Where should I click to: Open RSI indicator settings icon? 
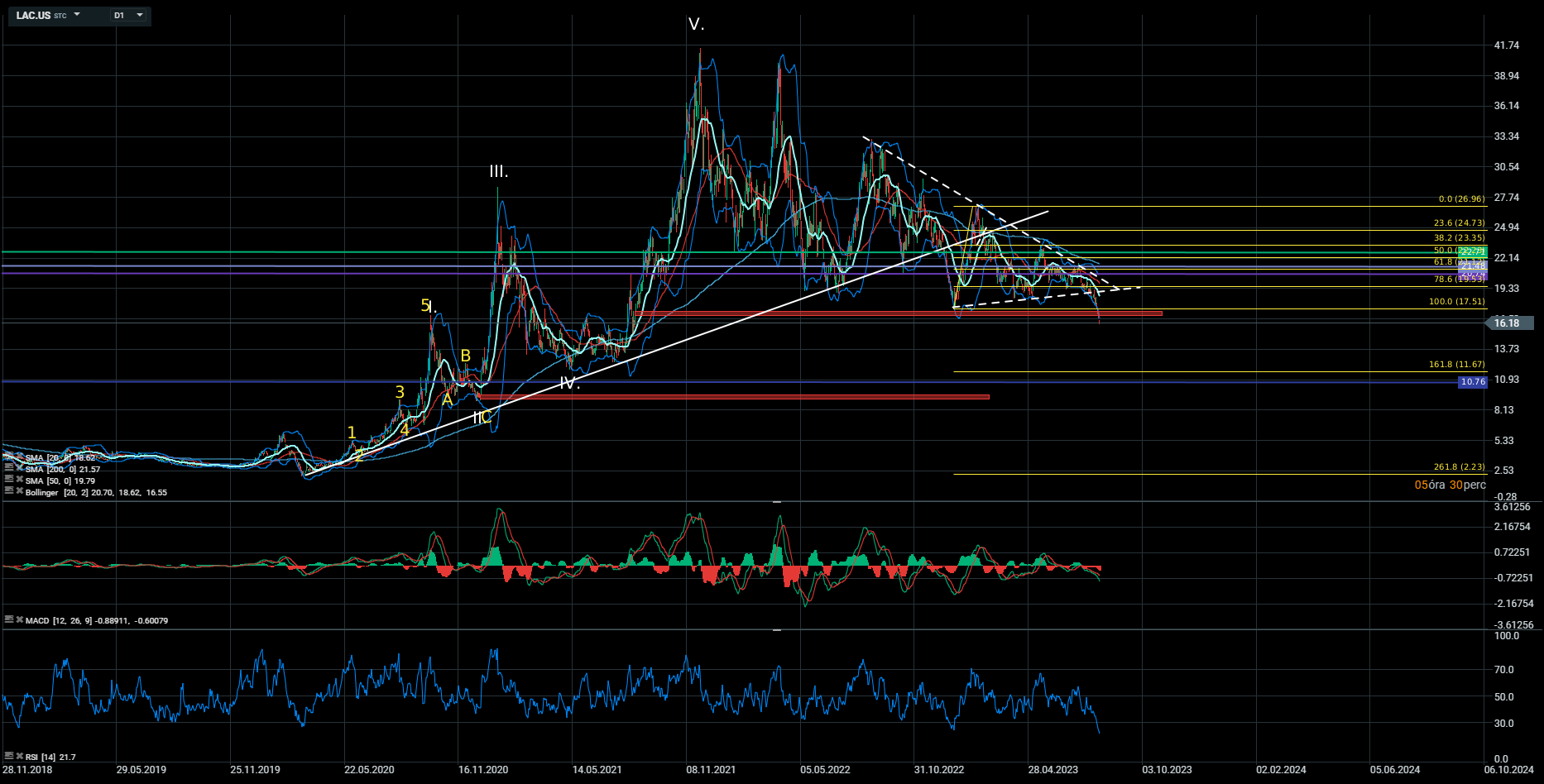pos(9,756)
